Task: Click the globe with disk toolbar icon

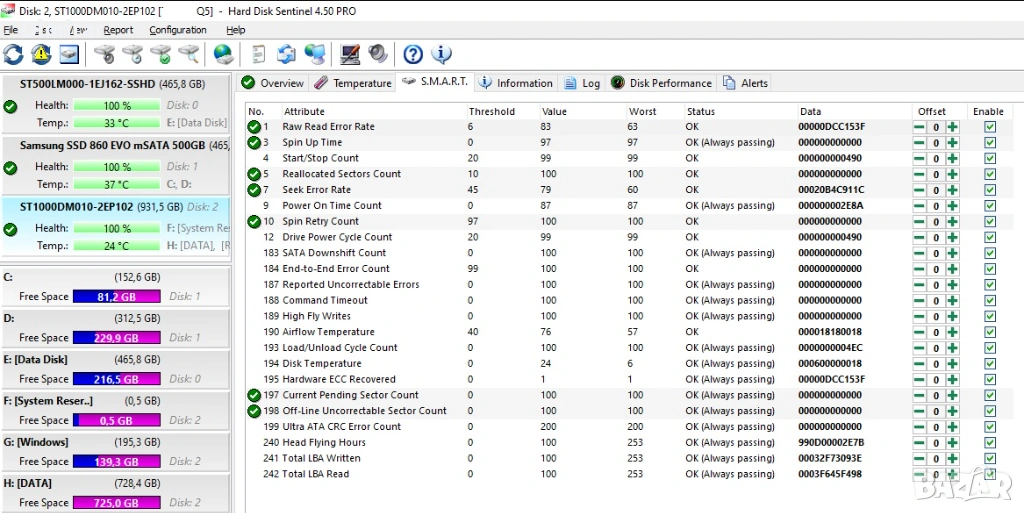Action: tap(223, 54)
